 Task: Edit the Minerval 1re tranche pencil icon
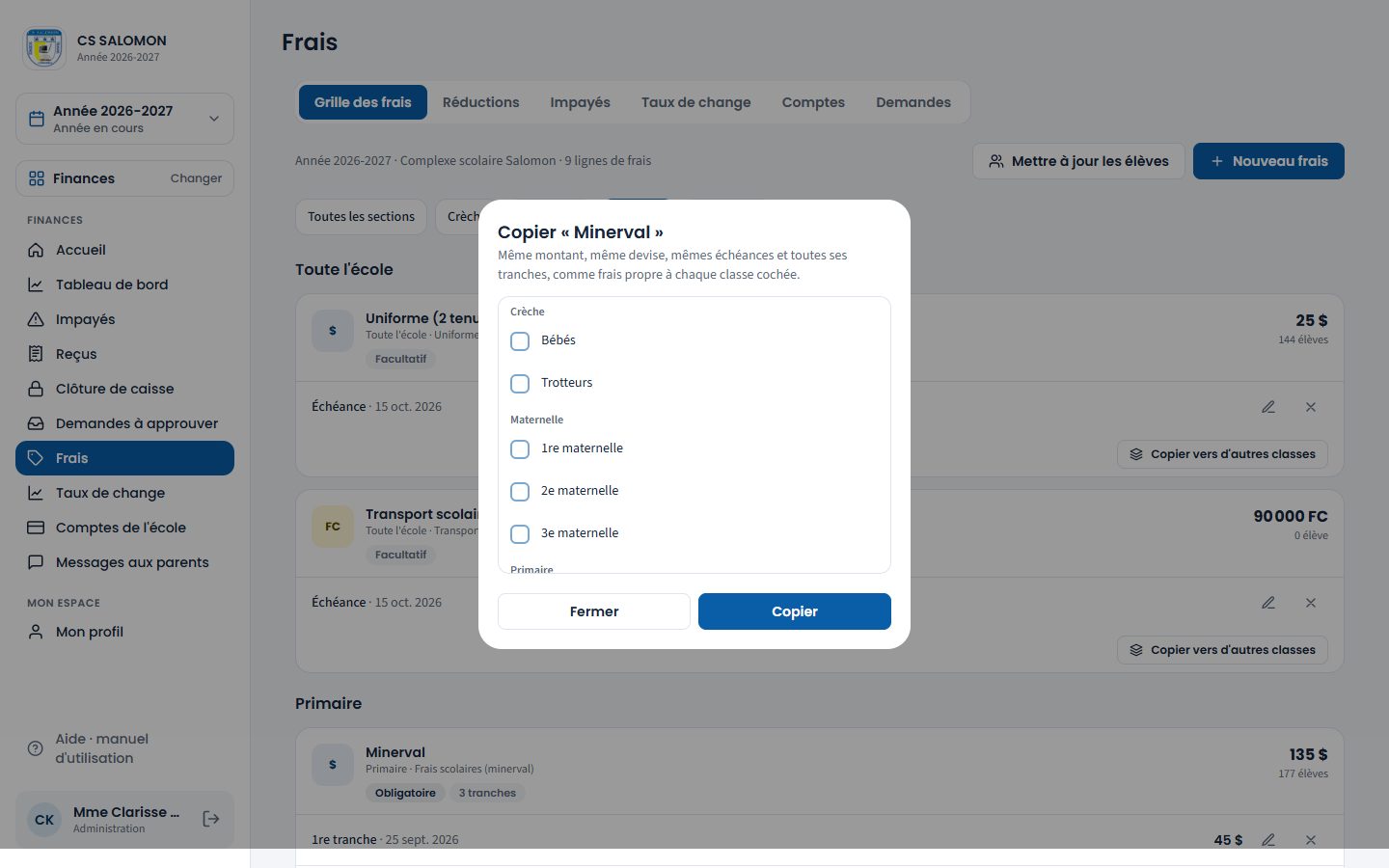(1268, 840)
